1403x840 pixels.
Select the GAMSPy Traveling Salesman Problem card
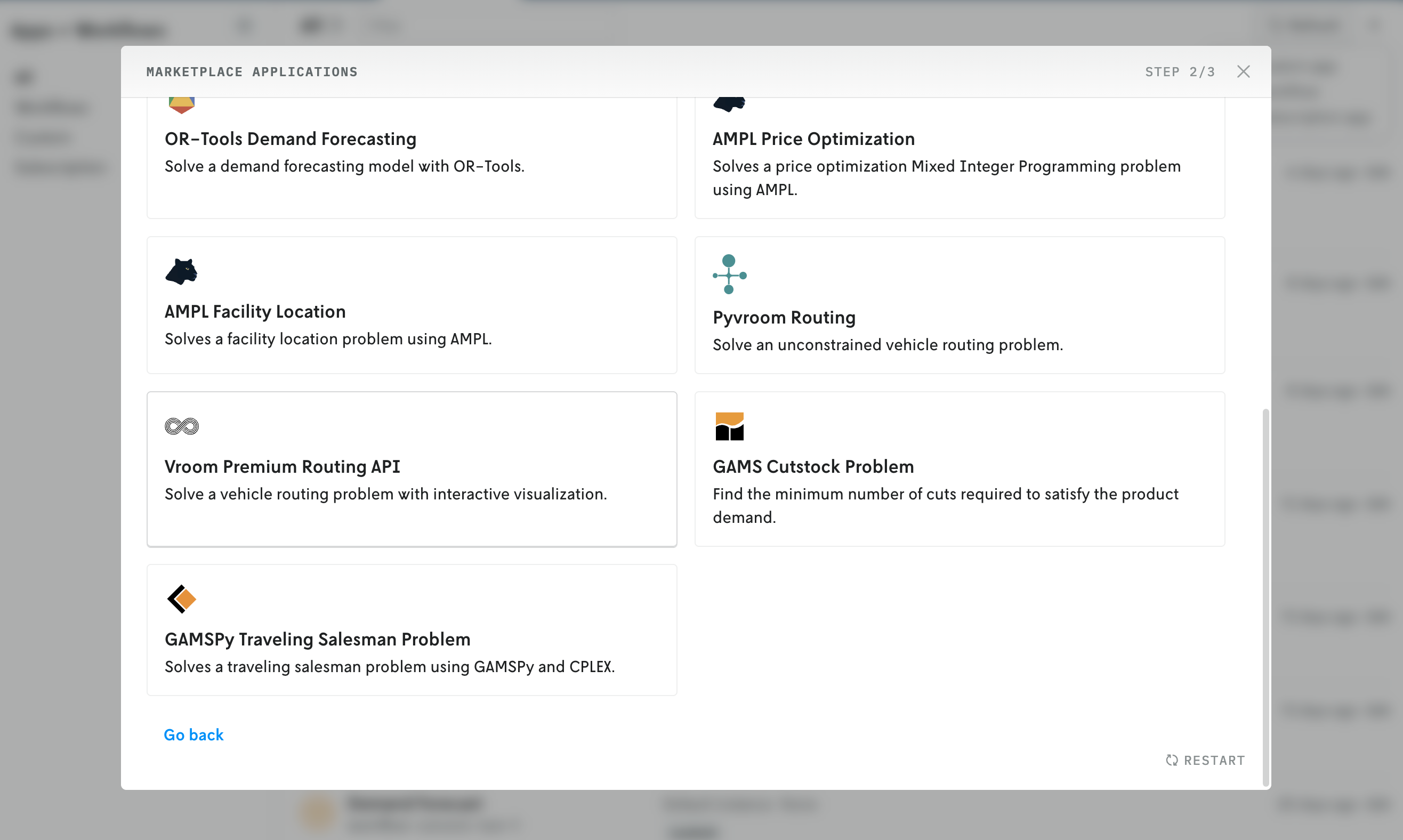click(x=412, y=630)
